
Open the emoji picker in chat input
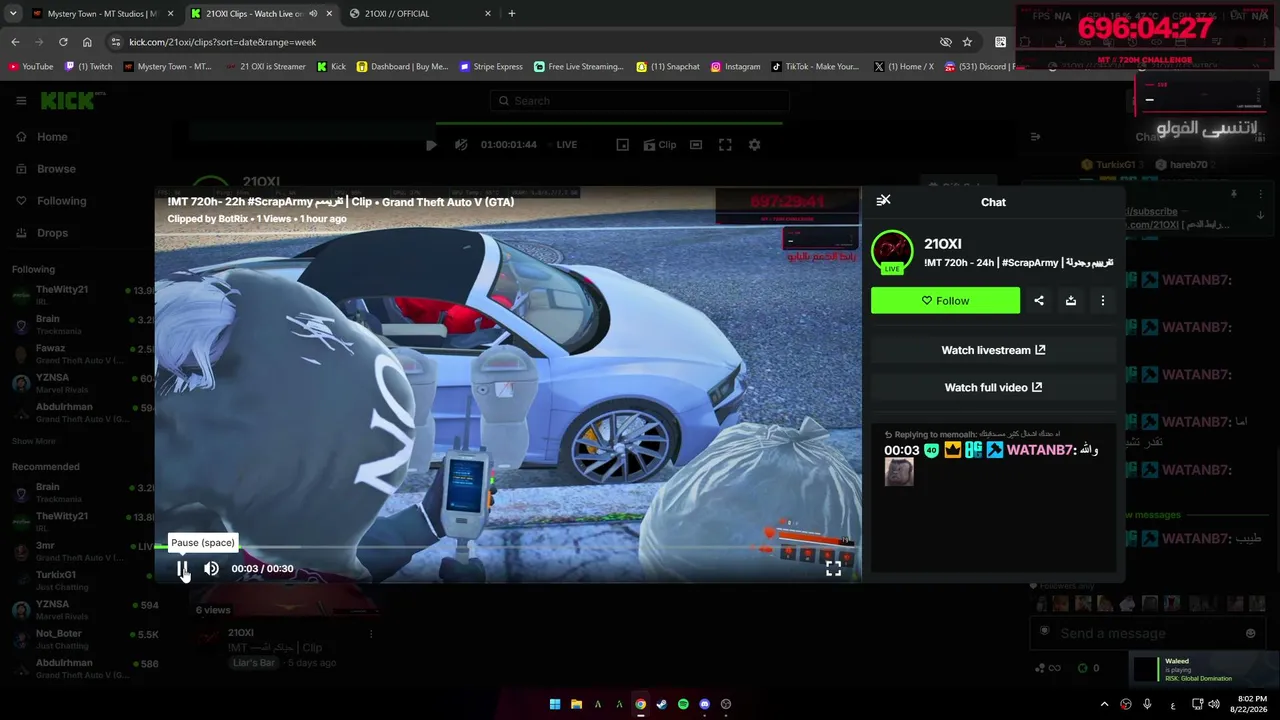pyautogui.click(x=1250, y=633)
